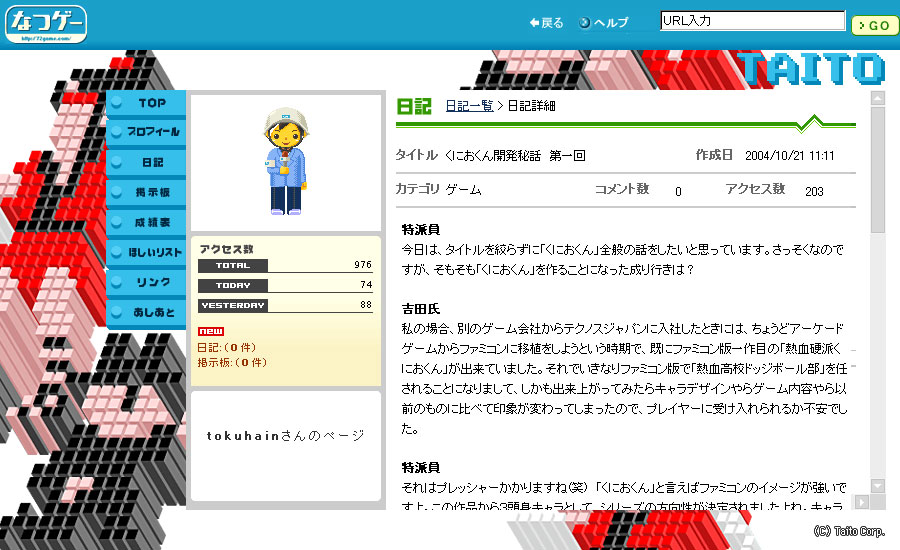Go back with the 戻る link

[x=546, y=23]
